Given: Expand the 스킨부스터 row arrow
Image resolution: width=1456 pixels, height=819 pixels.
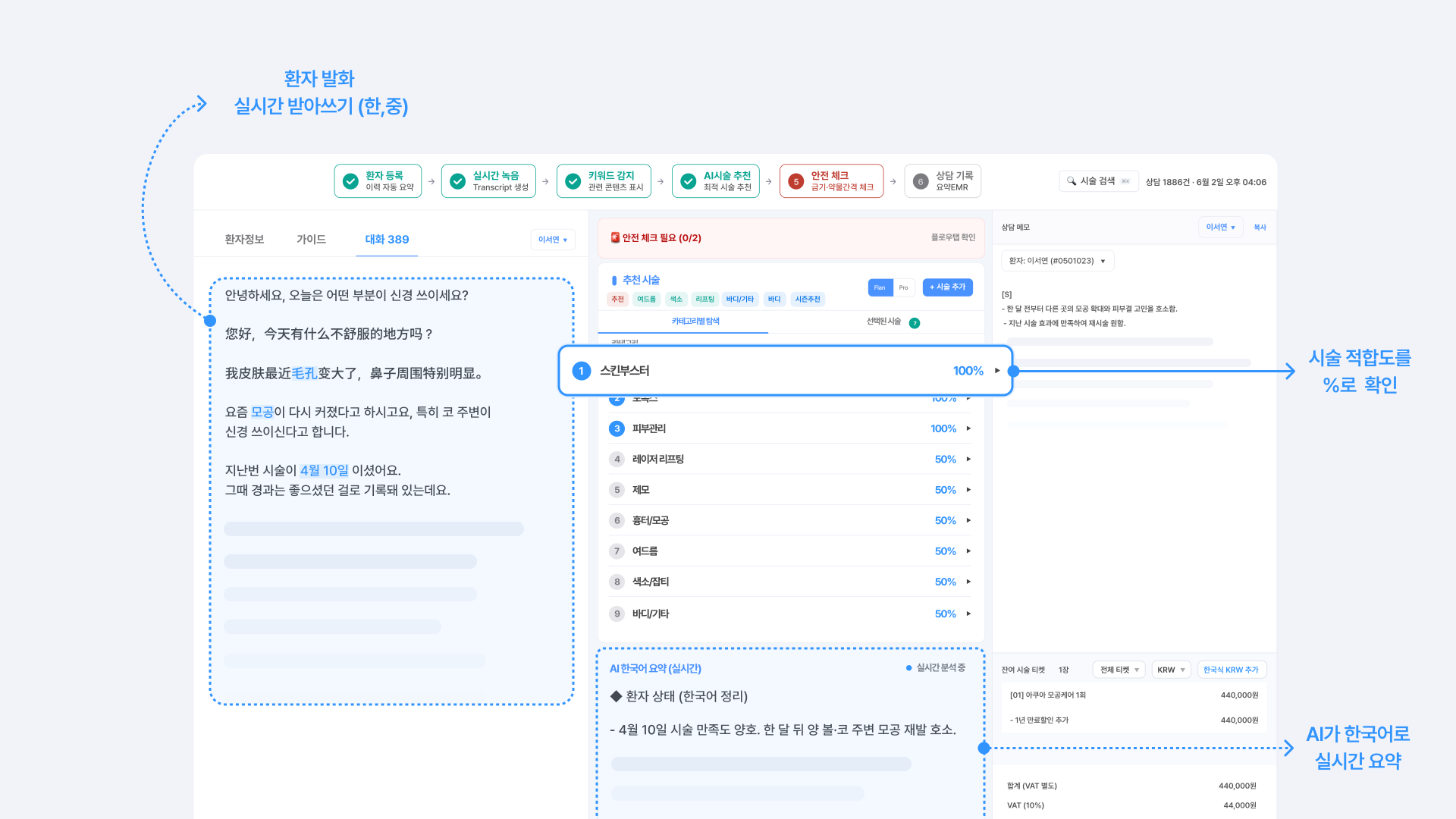Looking at the screenshot, I should point(997,371).
